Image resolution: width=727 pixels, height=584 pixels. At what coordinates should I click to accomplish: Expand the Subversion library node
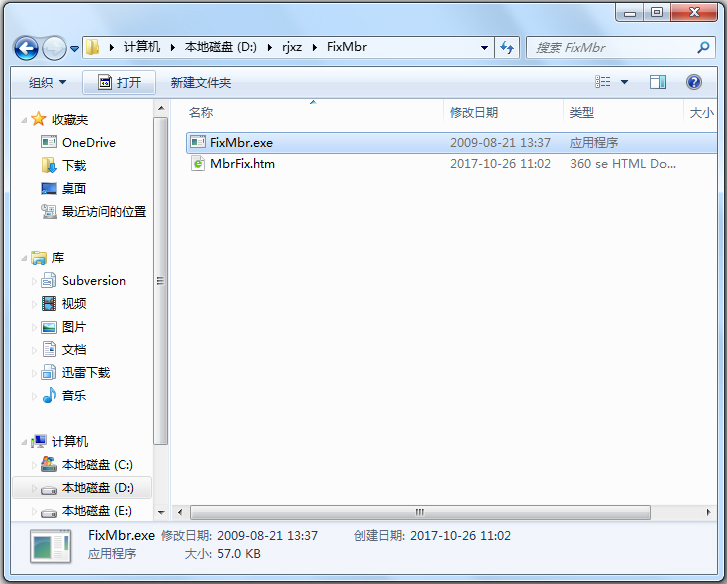click(34, 281)
